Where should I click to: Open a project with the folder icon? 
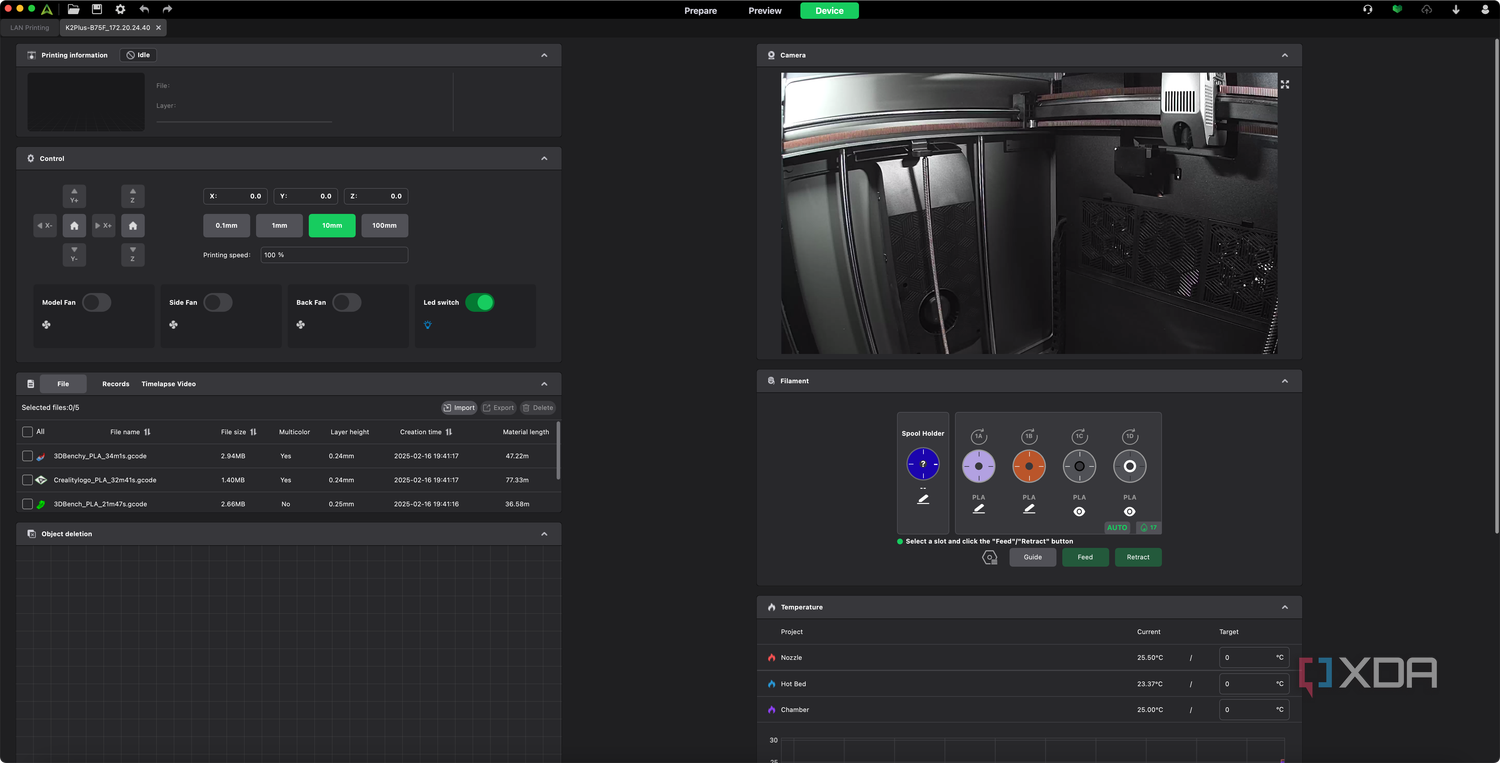(x=74, y=9)
